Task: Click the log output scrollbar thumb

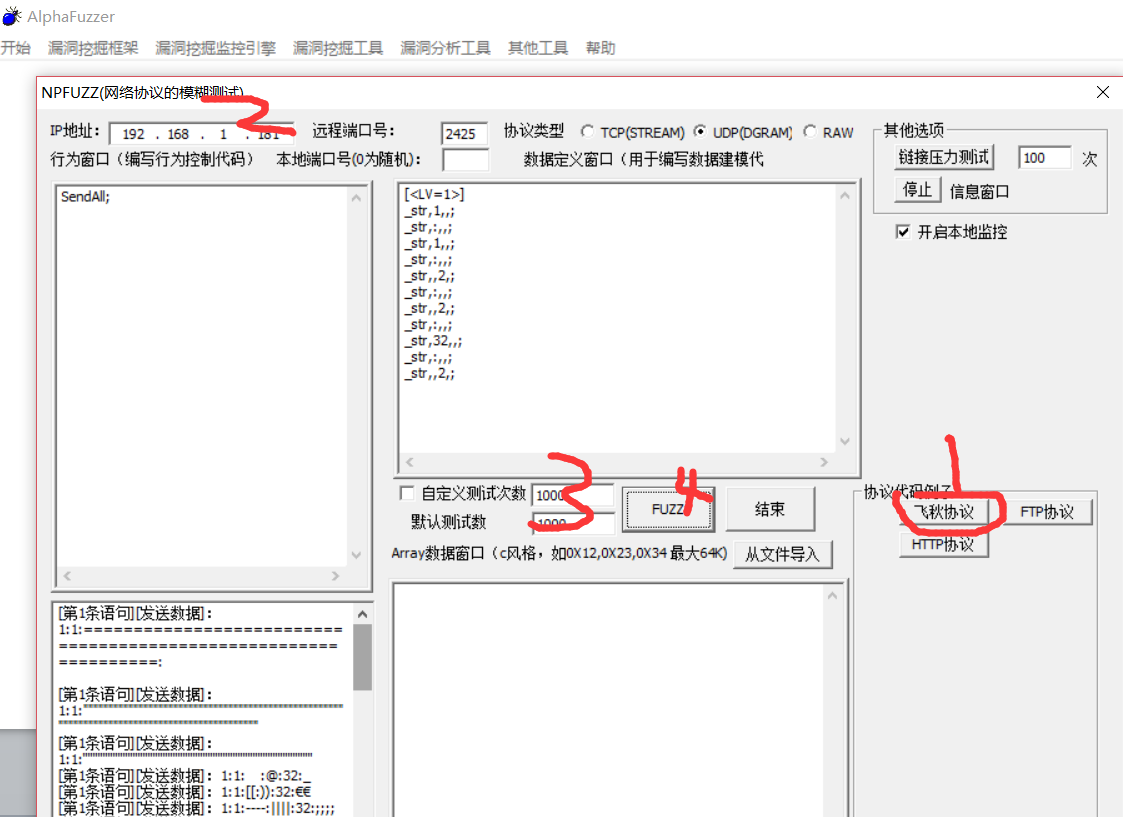Action: (362, 657)
